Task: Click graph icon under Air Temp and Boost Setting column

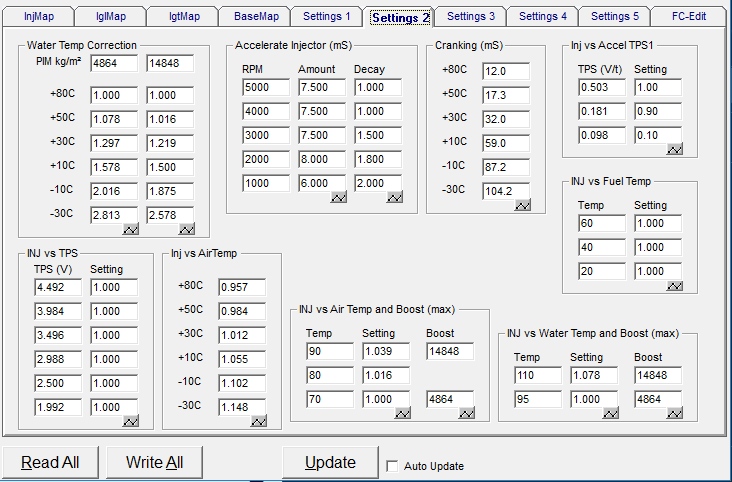Action: (402, 413)
